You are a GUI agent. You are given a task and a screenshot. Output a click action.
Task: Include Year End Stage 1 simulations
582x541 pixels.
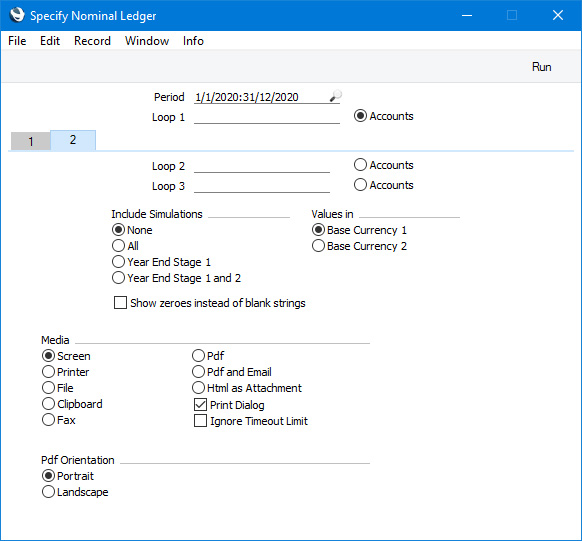(118, 262)
